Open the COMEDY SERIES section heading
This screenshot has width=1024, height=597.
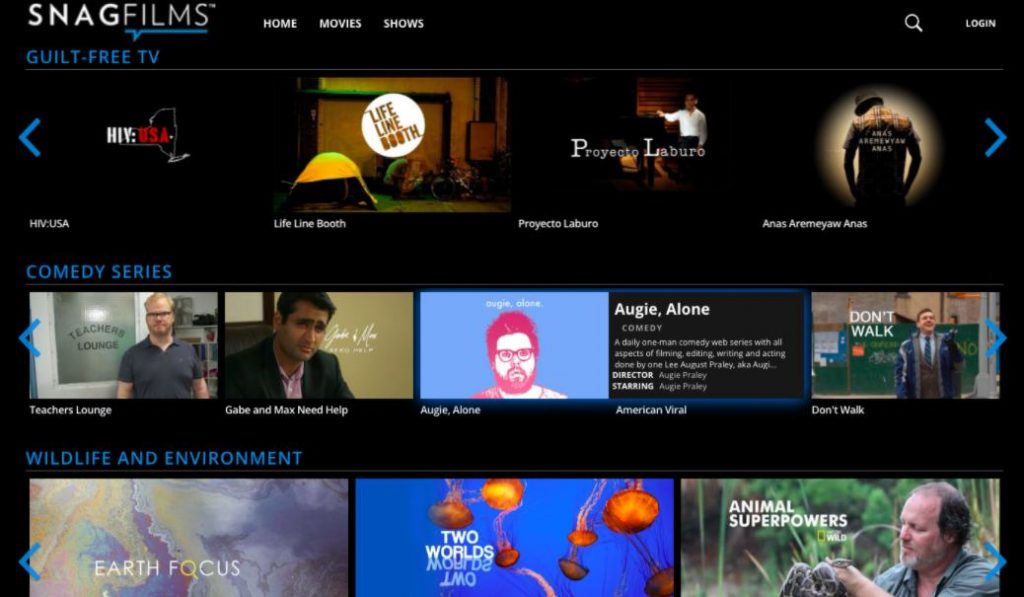pos(99,272)
